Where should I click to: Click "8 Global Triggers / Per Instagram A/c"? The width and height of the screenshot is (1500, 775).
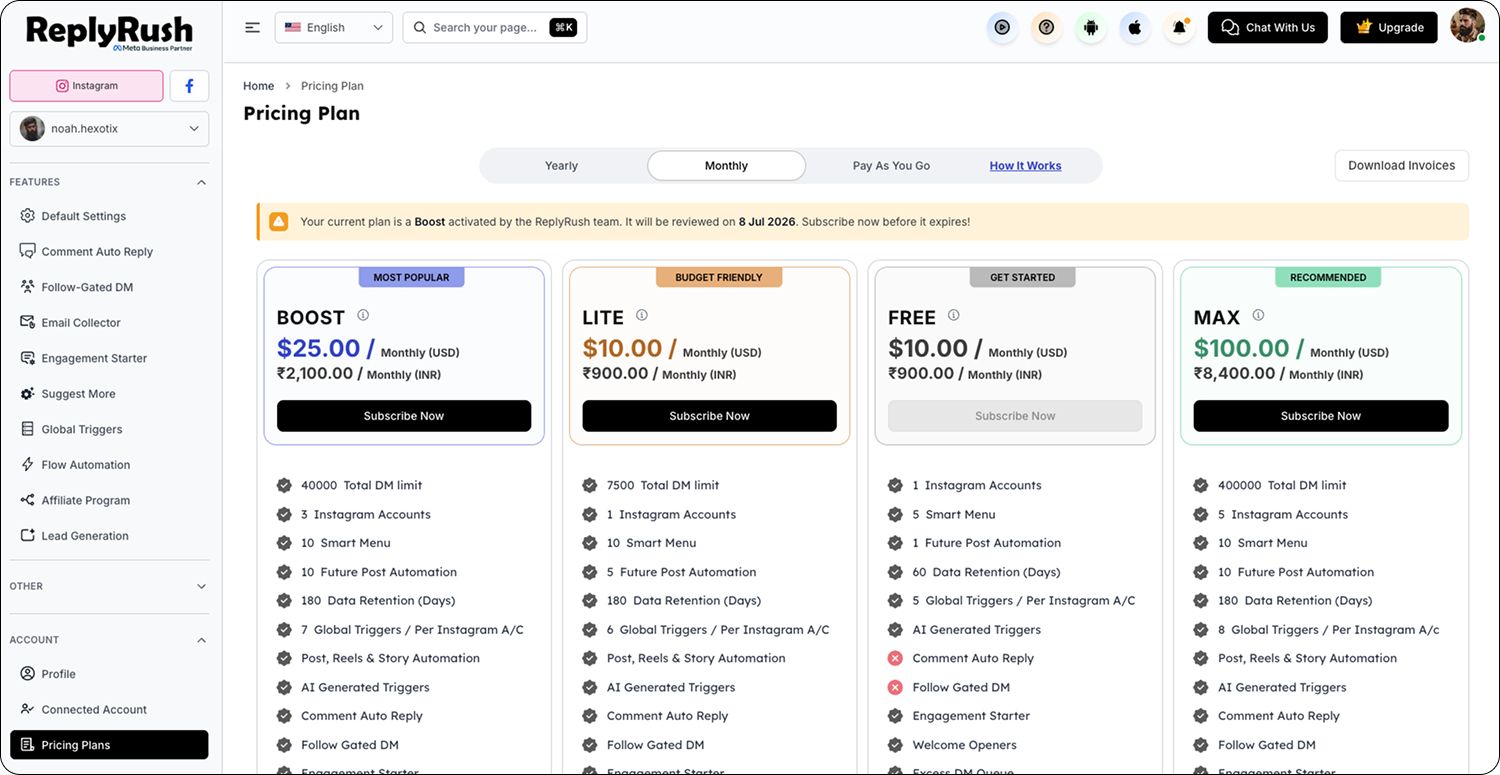[1329, 630]
